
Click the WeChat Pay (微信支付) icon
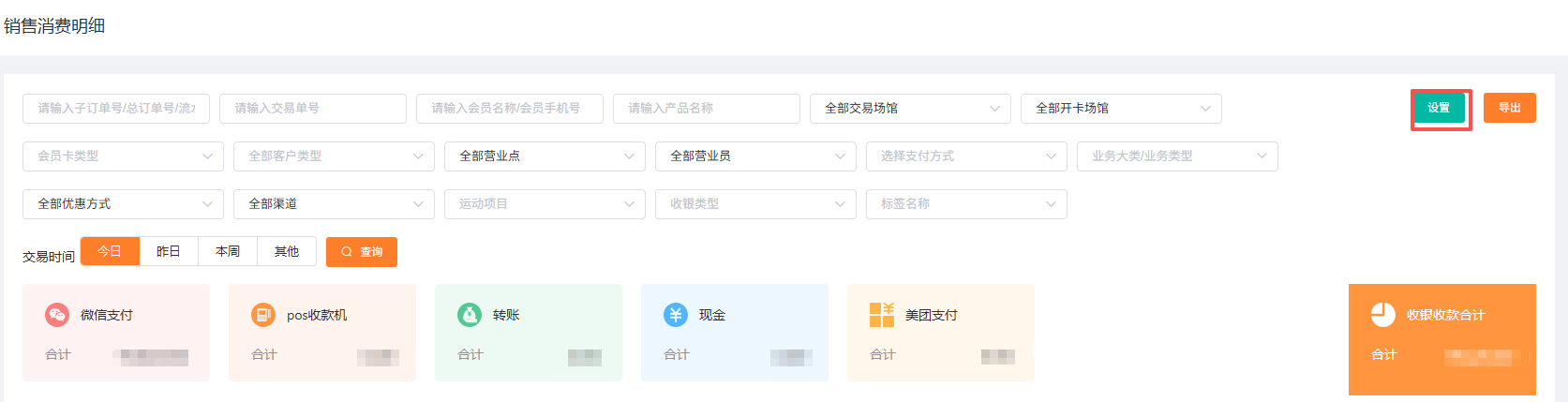(x=57, y=315)
